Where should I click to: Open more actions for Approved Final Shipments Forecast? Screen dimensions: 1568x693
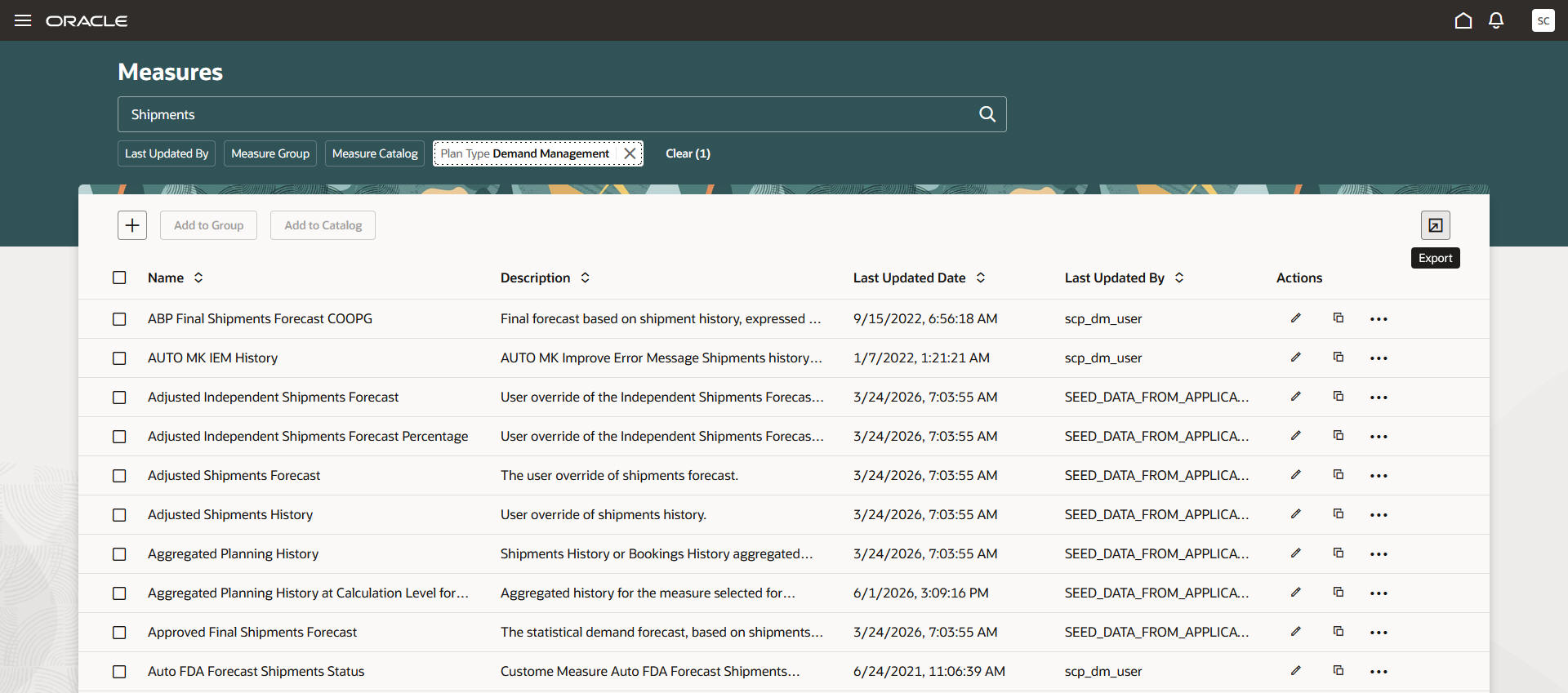pos(1379,633)
